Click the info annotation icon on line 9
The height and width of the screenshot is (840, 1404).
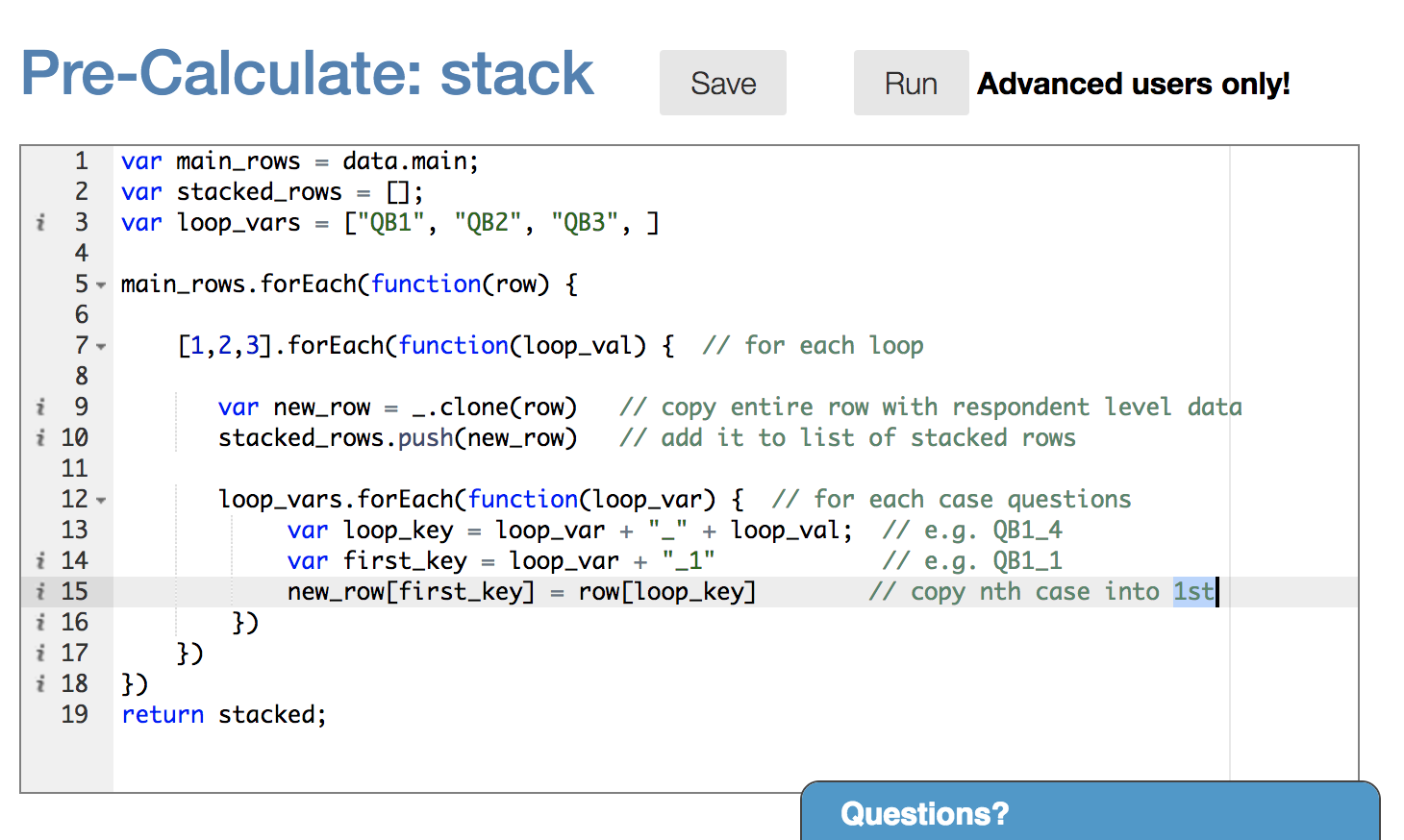click(40, 408)
